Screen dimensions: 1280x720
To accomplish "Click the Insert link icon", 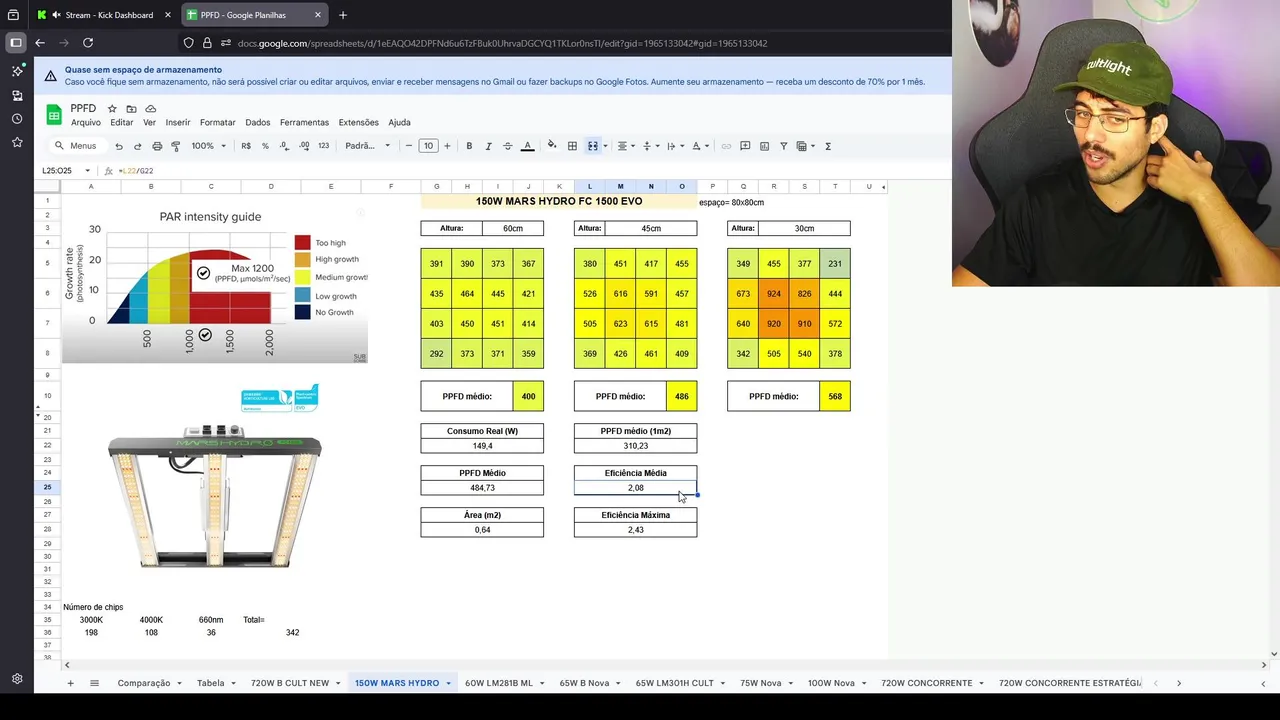I will [x=726, y=146].
